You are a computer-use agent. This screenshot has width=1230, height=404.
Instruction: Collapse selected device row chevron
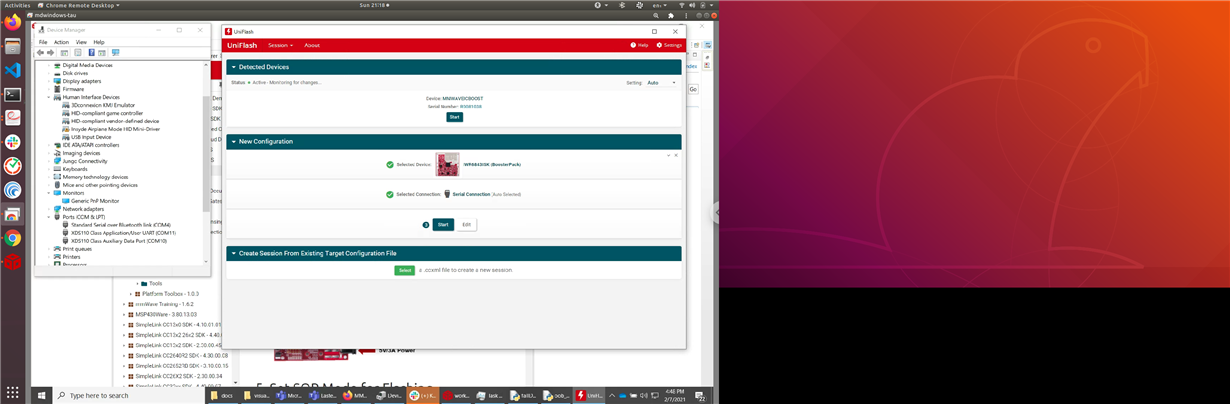point(669,155)
